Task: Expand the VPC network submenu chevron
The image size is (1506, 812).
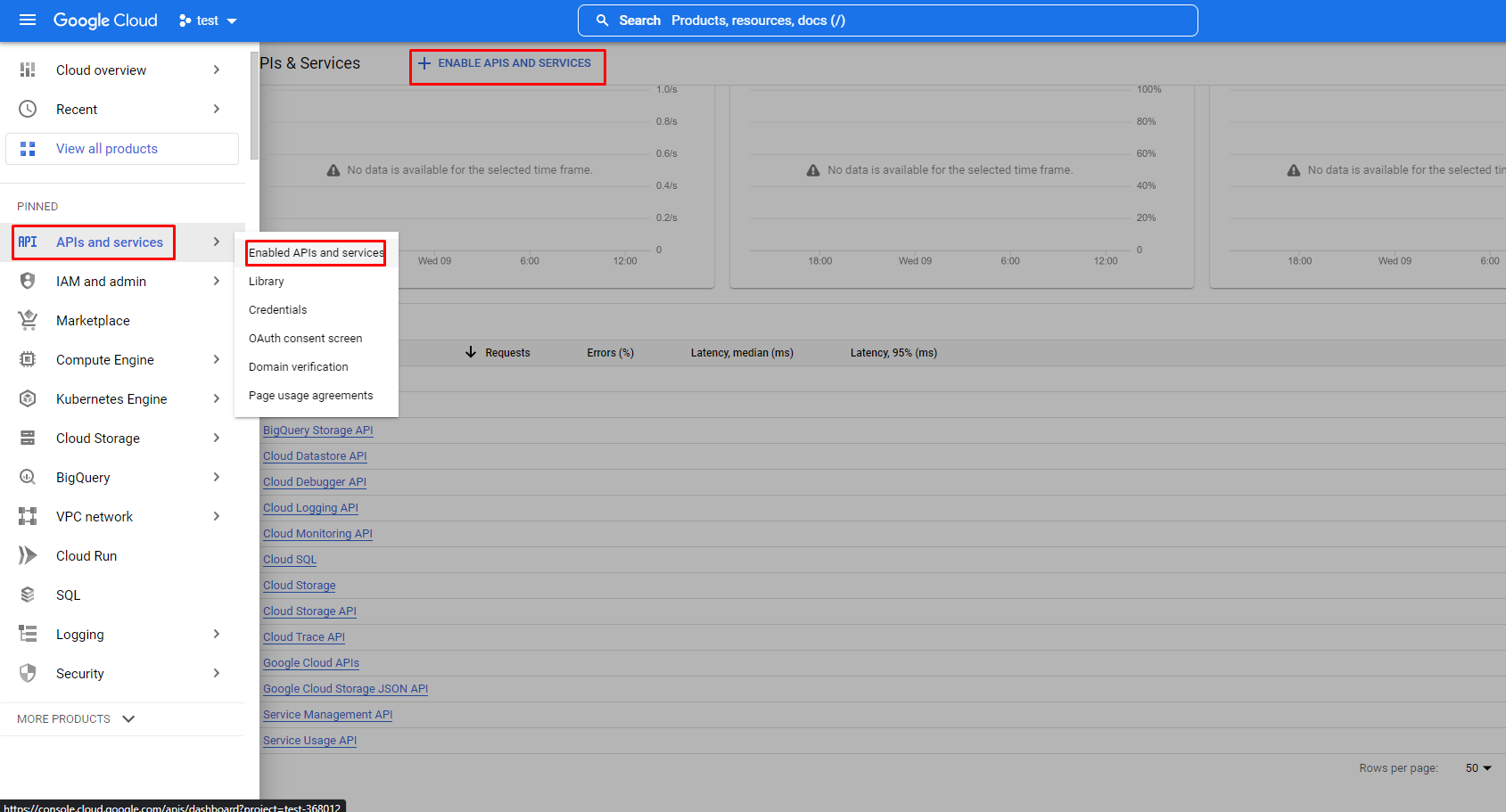Action: (217, 516)
